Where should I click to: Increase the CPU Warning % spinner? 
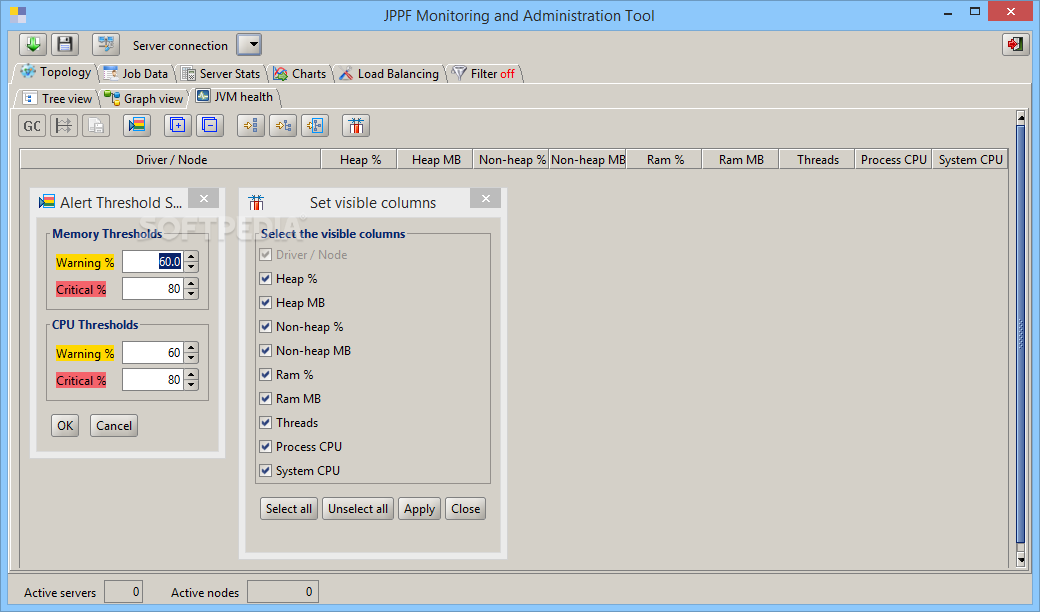coord(191,347)
